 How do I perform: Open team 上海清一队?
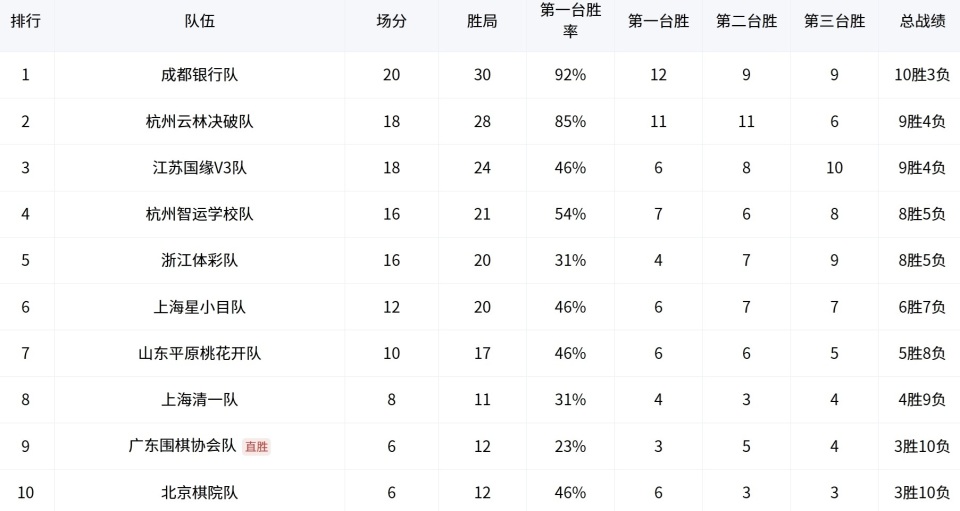coord(199,400)
